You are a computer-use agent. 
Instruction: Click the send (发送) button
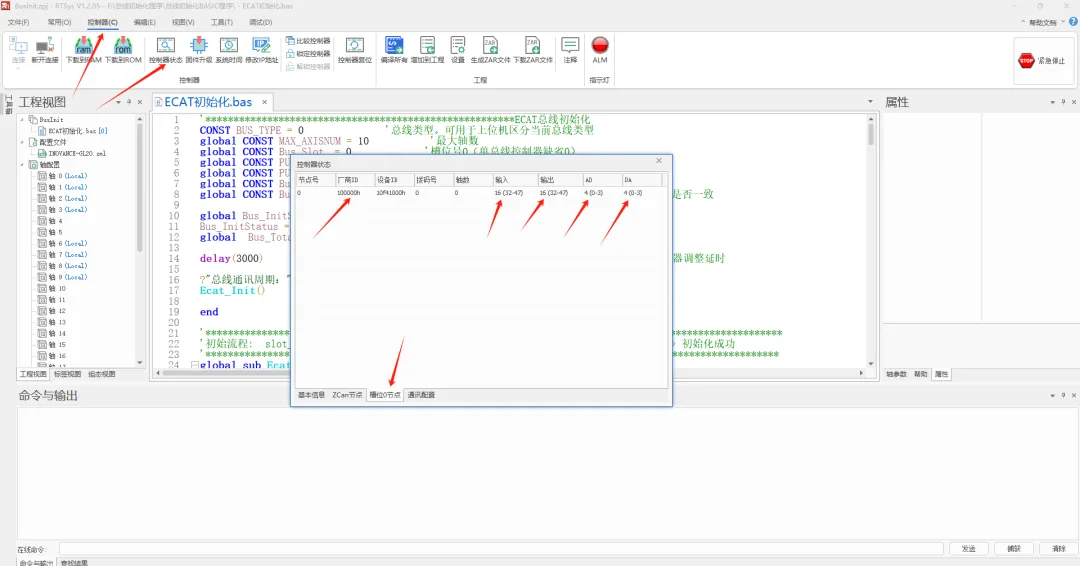[968, 549]
